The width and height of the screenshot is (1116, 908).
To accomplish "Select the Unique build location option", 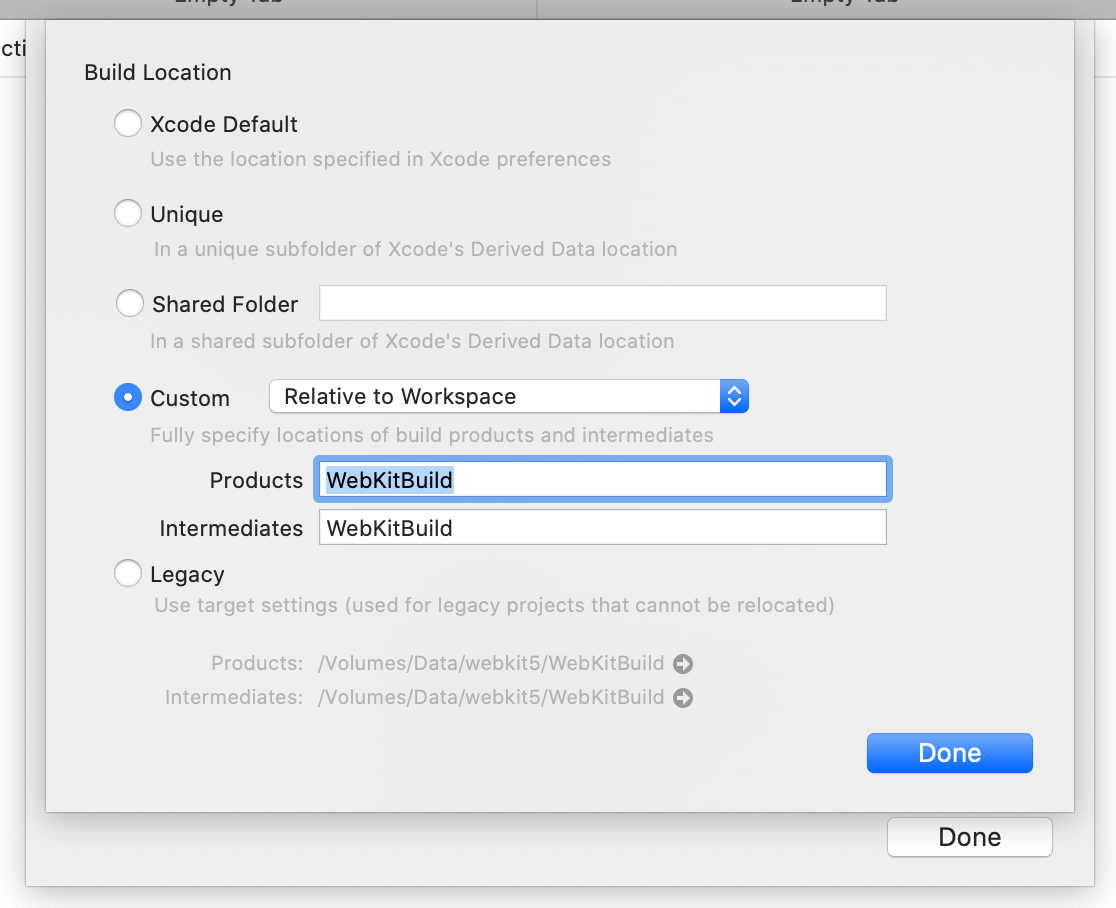I will click(x=128, y=213).
